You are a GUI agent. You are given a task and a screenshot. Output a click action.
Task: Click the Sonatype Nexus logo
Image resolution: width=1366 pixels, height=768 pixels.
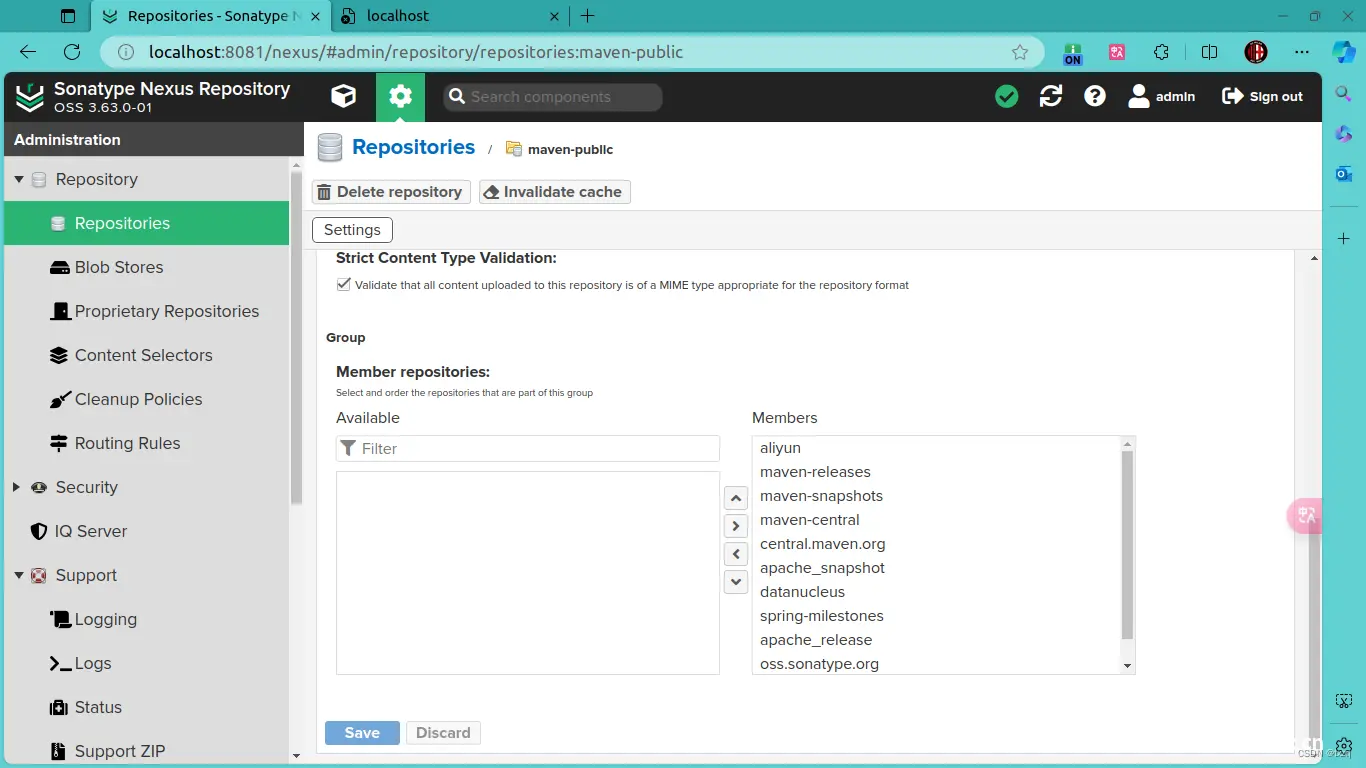[x=30, y=96]
